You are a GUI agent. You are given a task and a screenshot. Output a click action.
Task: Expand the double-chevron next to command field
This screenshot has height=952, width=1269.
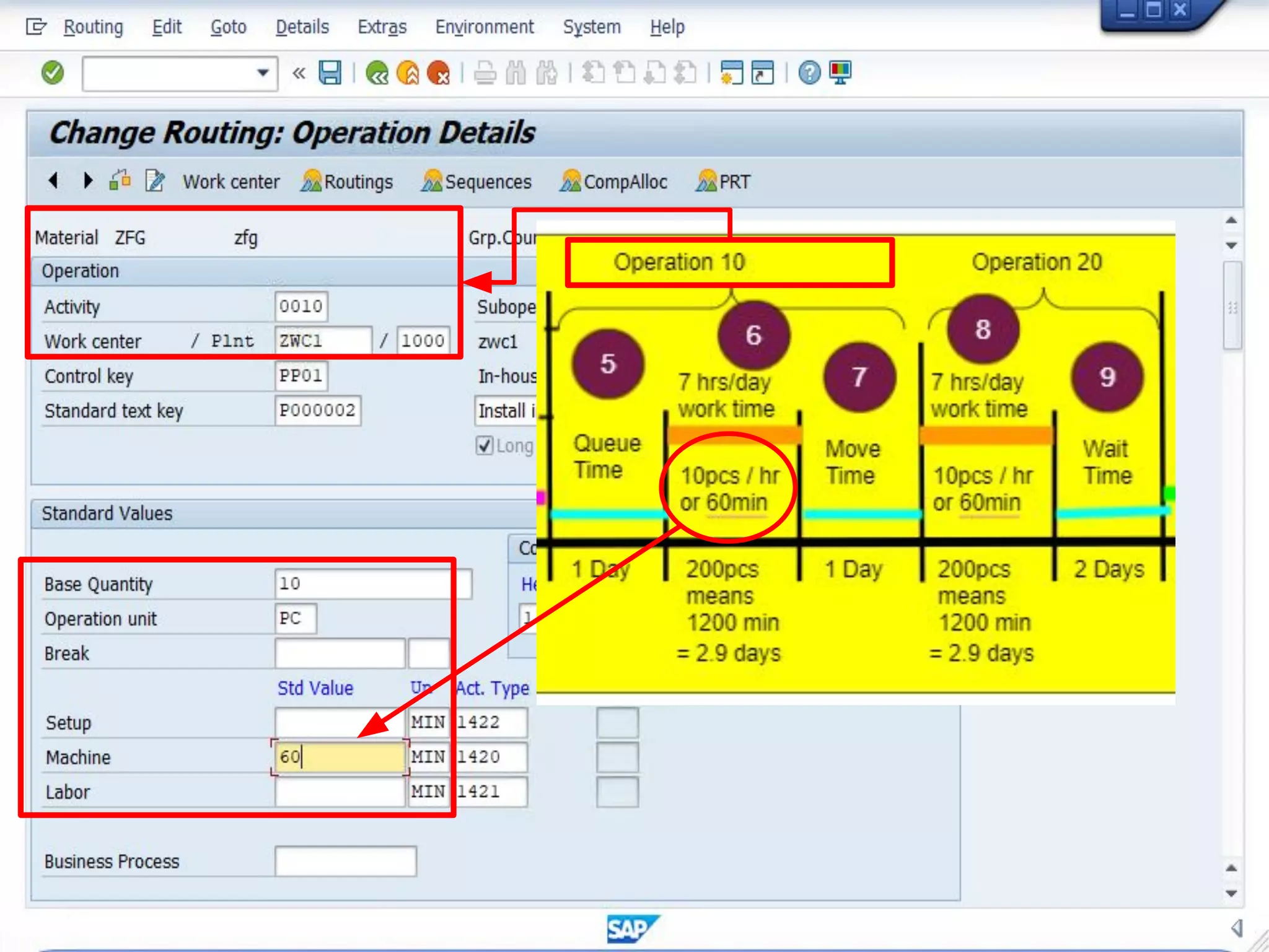click(x=299, y=73)
